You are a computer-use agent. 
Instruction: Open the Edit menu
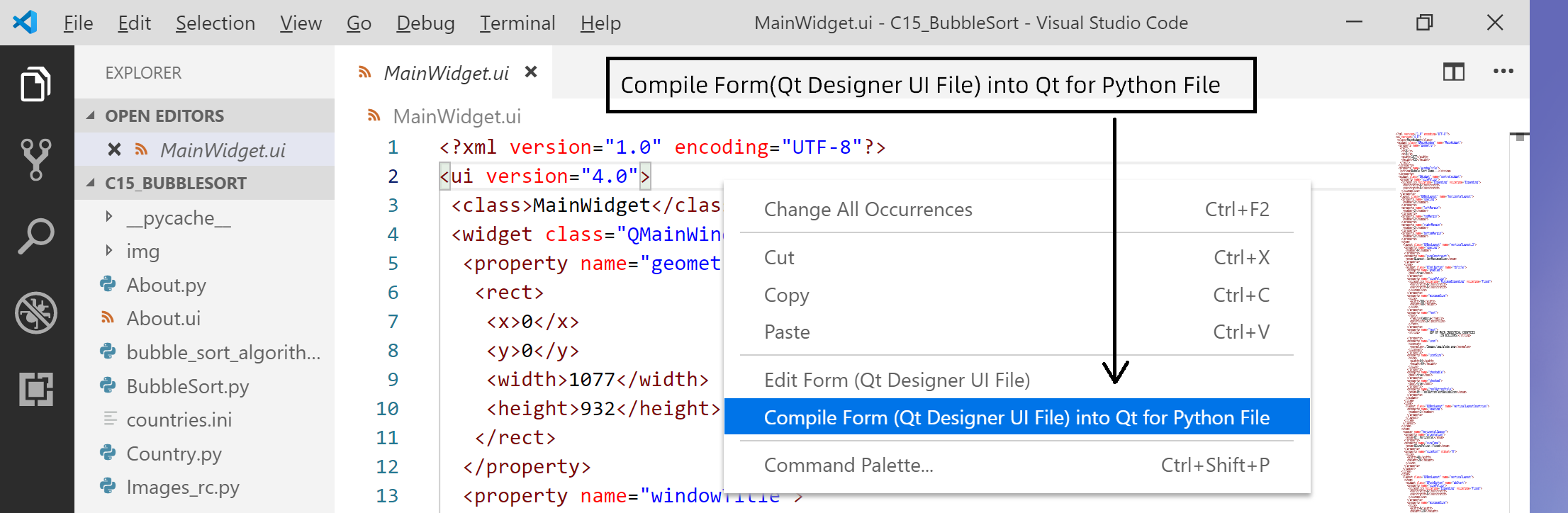tap(134, 23)
